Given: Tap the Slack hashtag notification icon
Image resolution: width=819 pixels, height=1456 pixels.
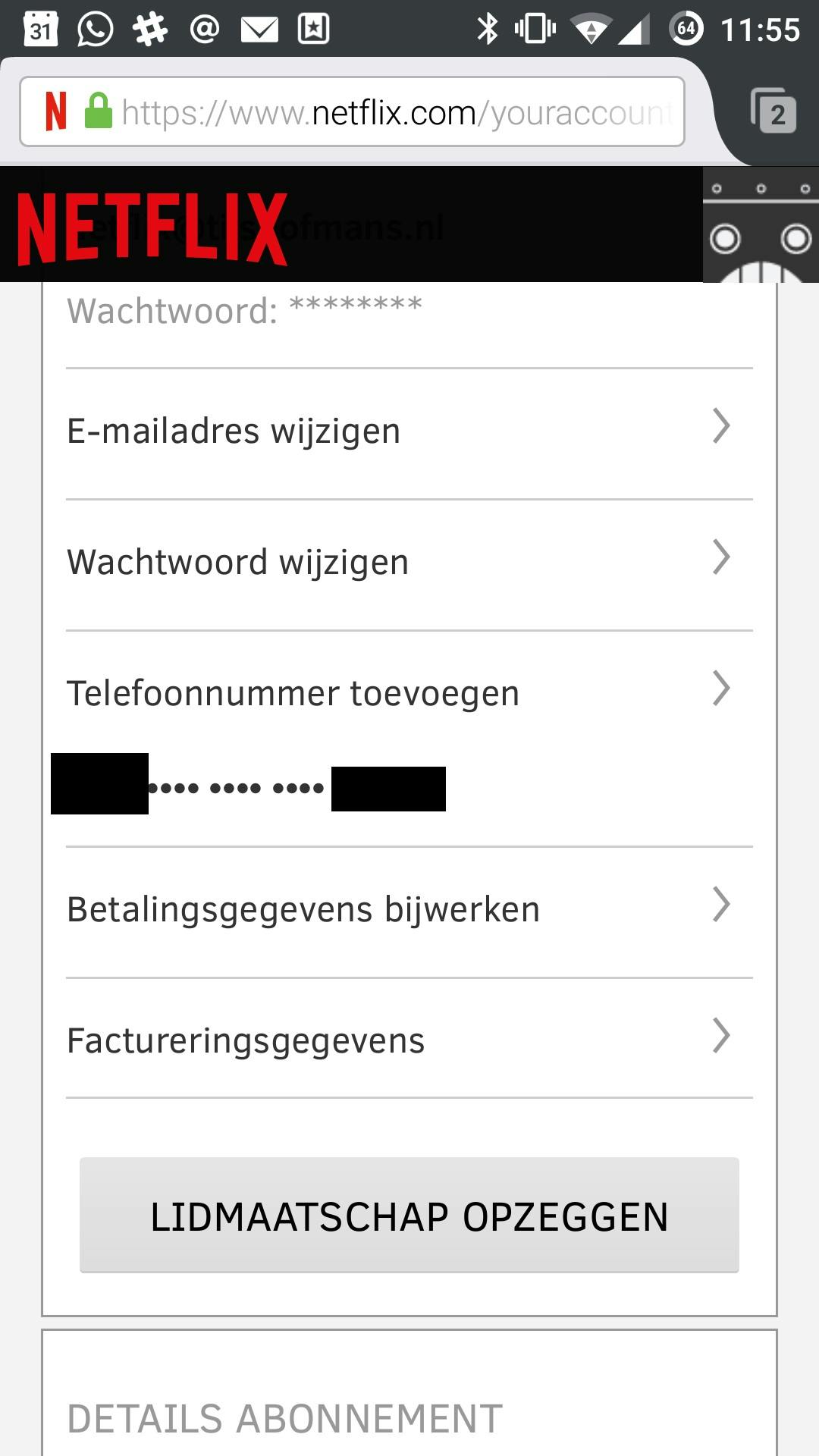Looking at the screenshot, I should (x=150, y=30).
